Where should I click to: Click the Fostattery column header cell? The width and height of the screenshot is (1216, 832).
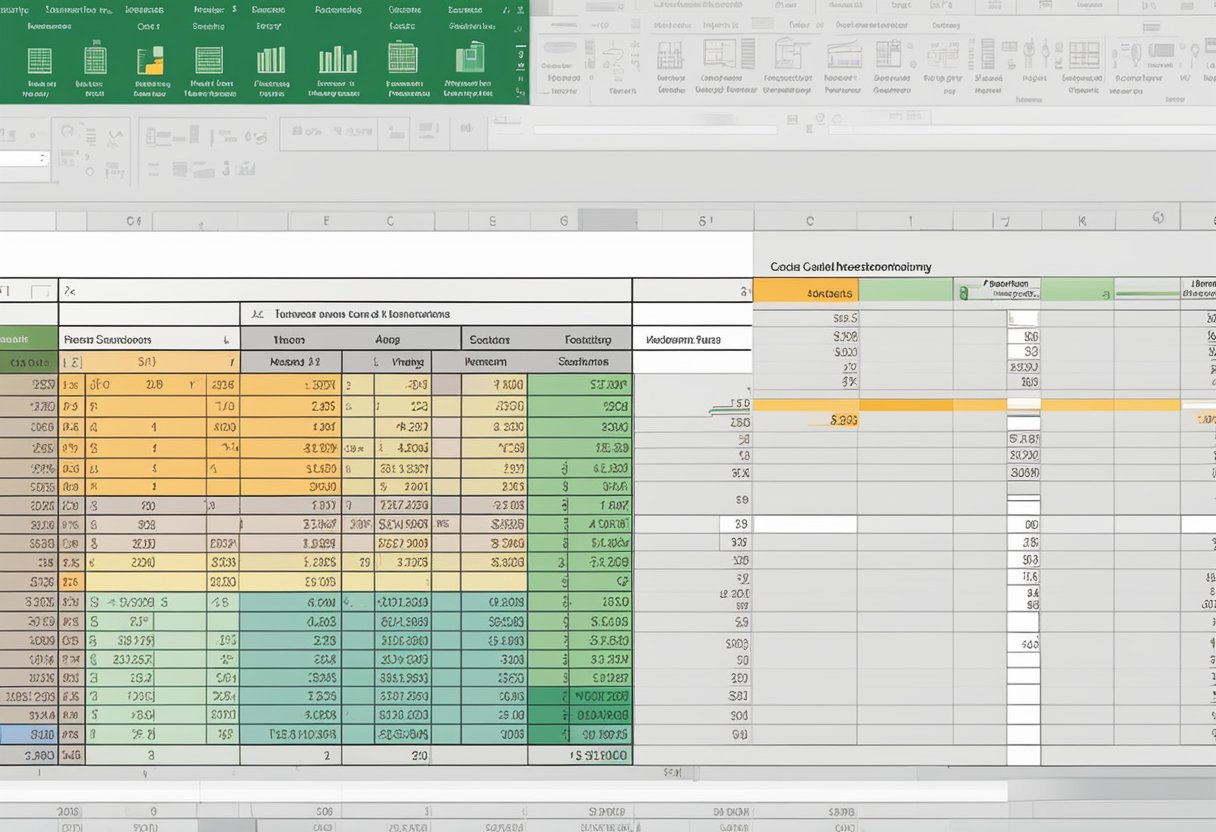[594, 339]
